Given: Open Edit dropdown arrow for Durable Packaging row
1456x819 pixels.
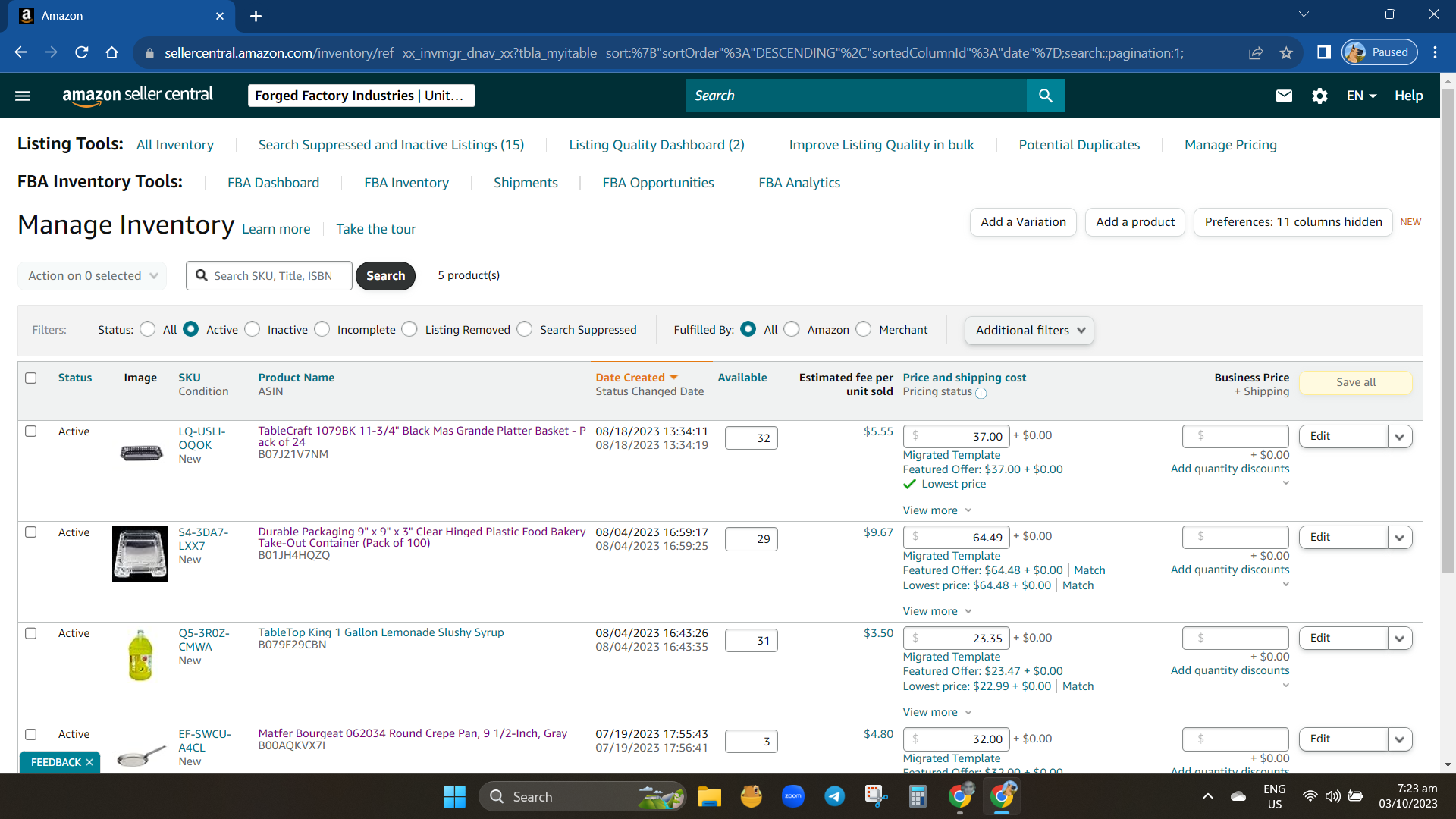Looking at the screenshot, I should click(x=1400, y=538).
